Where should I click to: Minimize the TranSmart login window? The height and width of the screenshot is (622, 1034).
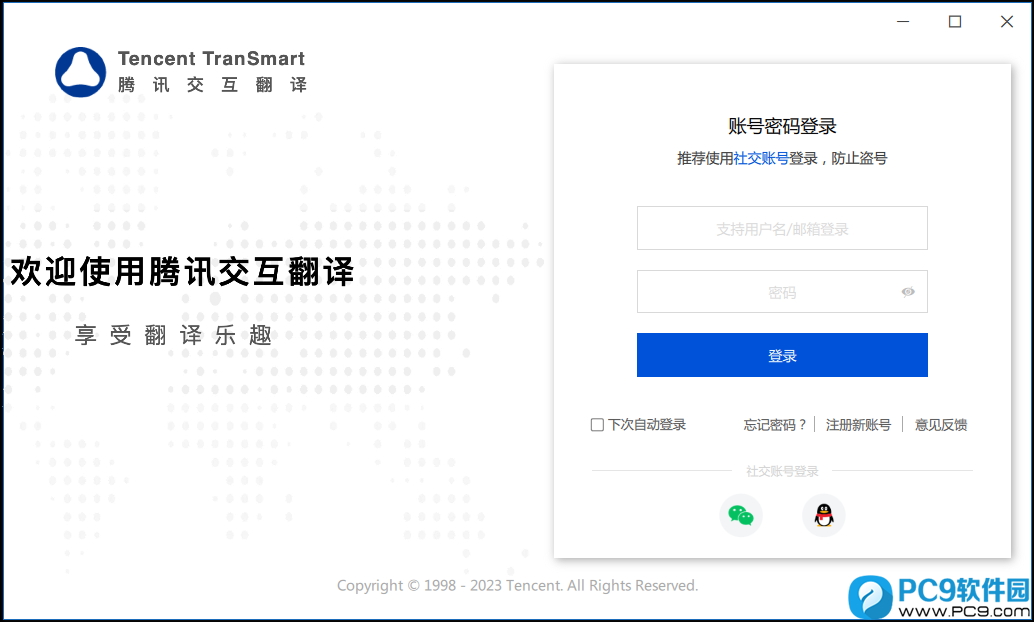903,22
